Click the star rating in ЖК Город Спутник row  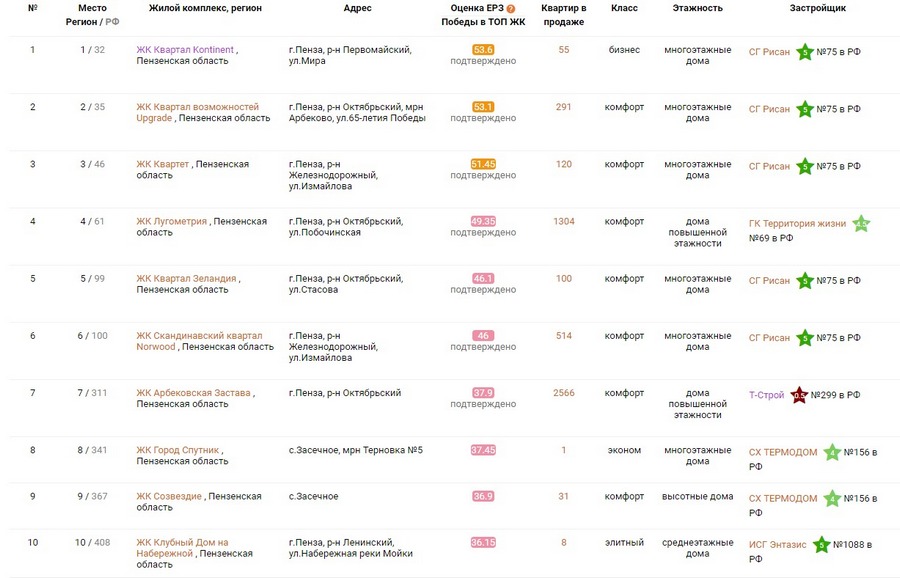click(x=831, y=452)
